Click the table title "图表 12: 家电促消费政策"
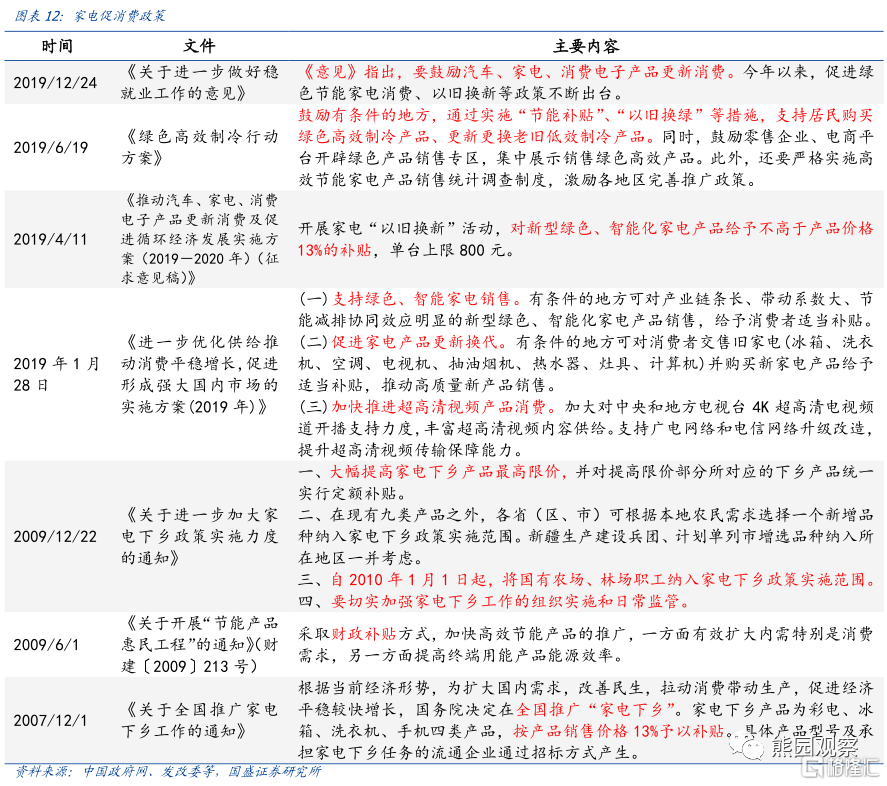 [x=90, y=16]
